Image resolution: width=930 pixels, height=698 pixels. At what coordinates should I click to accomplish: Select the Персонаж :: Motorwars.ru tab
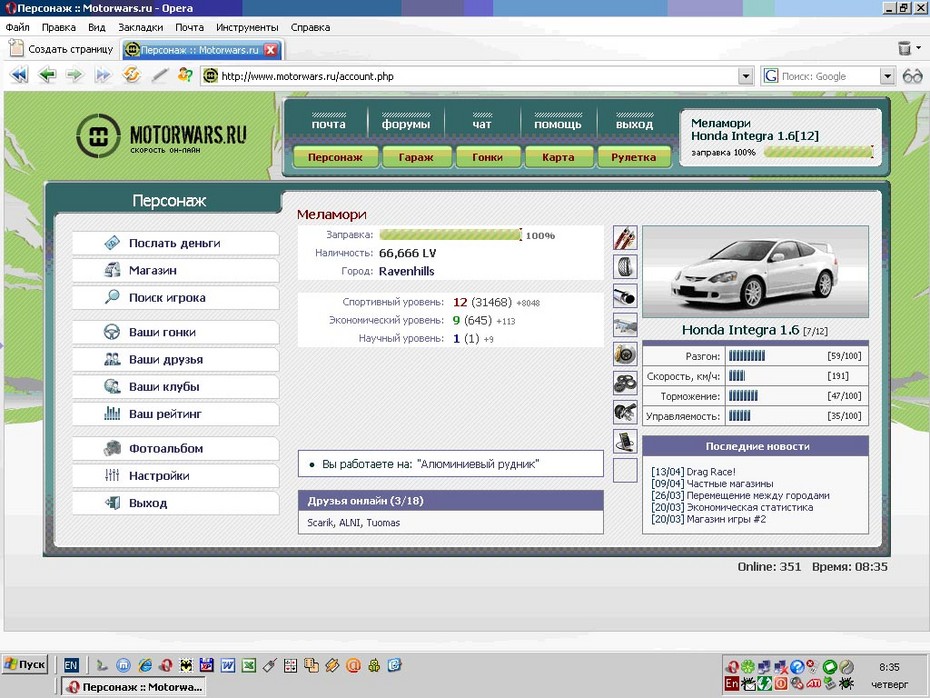(x=202, y=50)
